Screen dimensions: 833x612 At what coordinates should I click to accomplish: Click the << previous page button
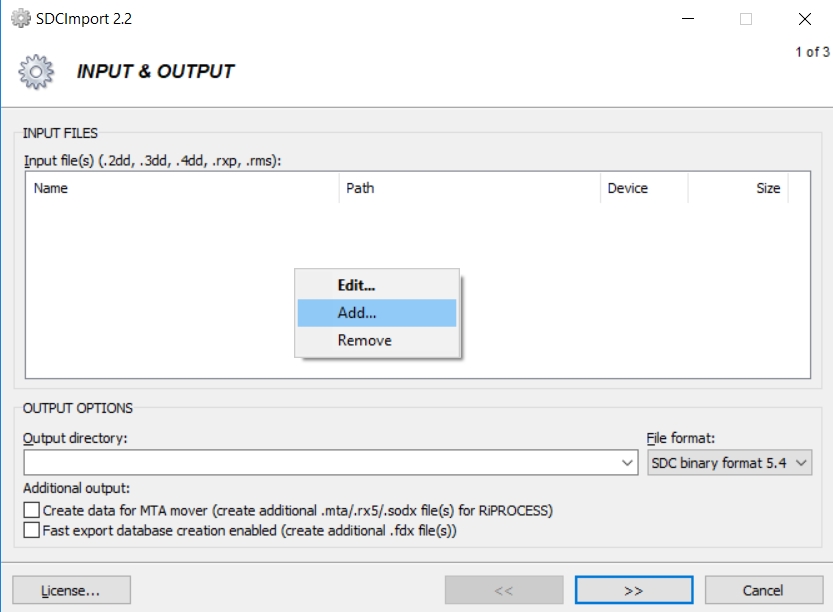click(504, 590)
